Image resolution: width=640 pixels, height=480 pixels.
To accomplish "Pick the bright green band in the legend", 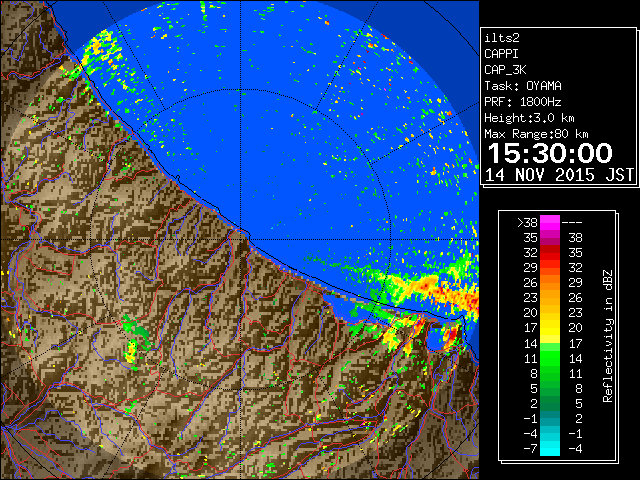I will [550, 358].
